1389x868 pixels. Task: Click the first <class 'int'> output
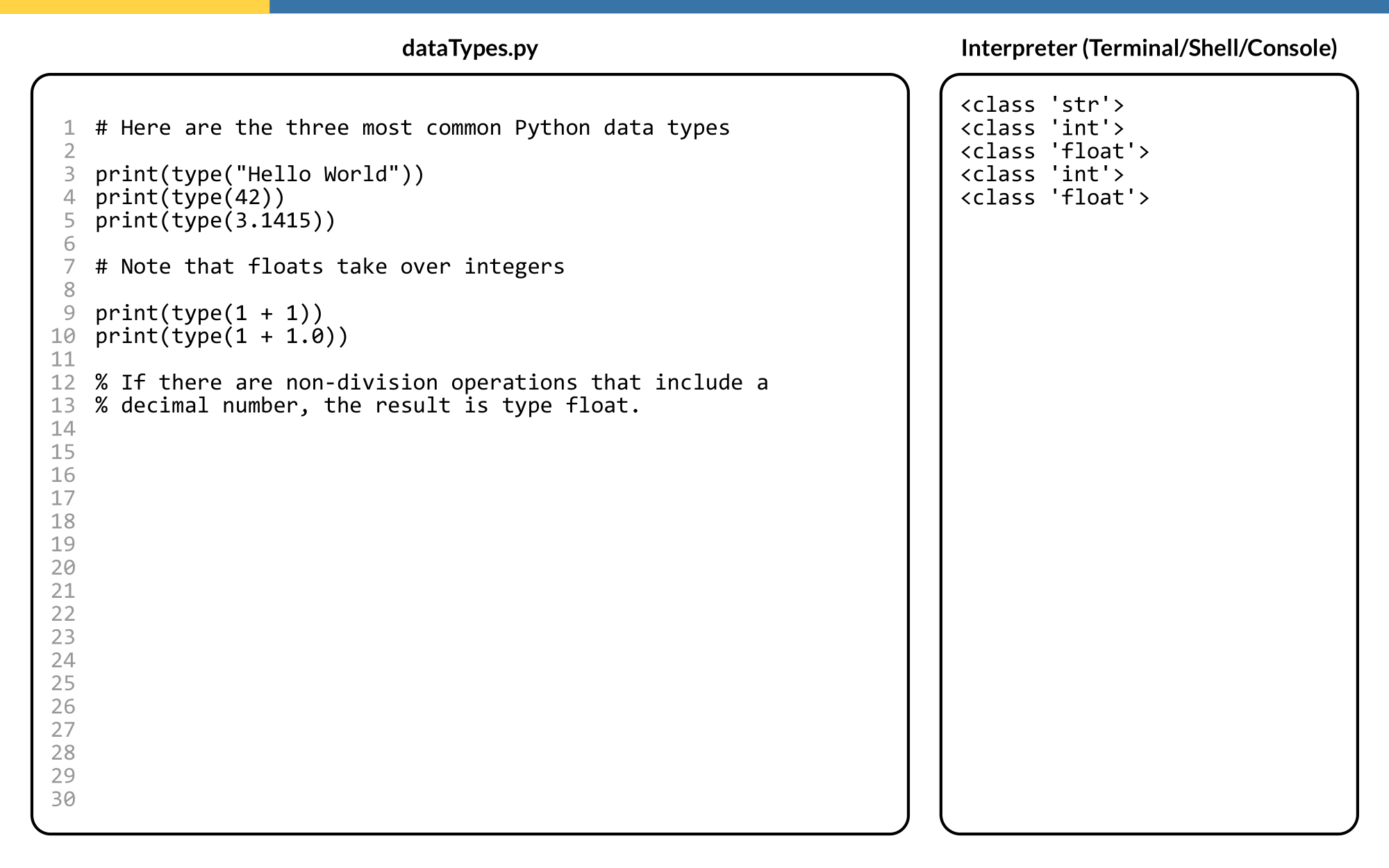click(x=1042, y=128)
